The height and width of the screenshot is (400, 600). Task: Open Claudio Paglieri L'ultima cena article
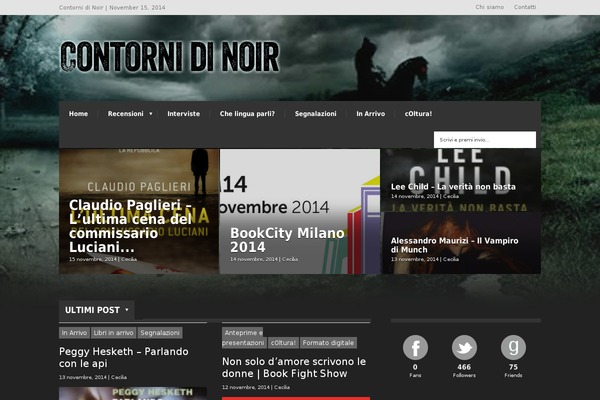(130, 226)
